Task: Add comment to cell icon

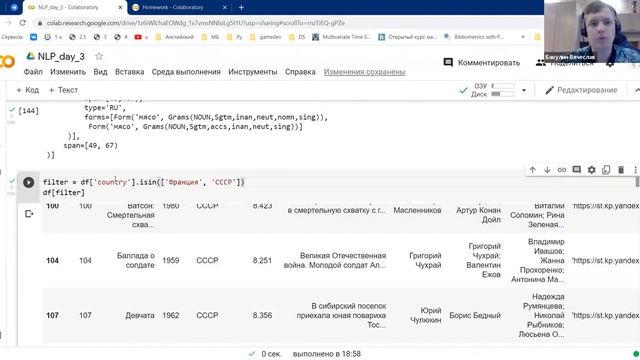Action: pyautogui.click(x=576, y=170)
